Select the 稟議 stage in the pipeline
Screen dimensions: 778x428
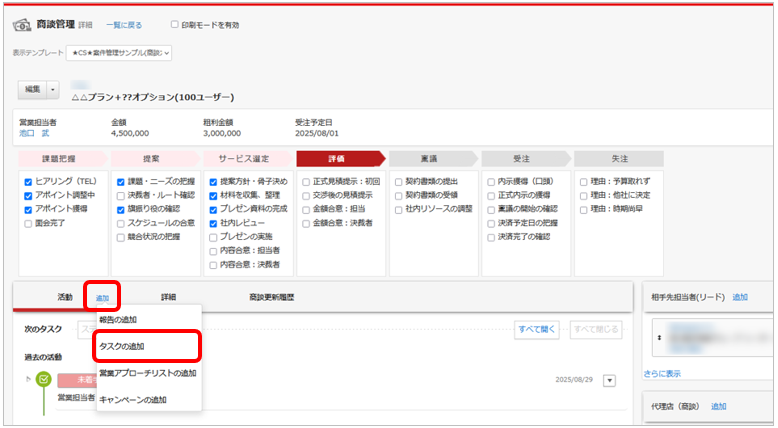(x=428, y=158)
